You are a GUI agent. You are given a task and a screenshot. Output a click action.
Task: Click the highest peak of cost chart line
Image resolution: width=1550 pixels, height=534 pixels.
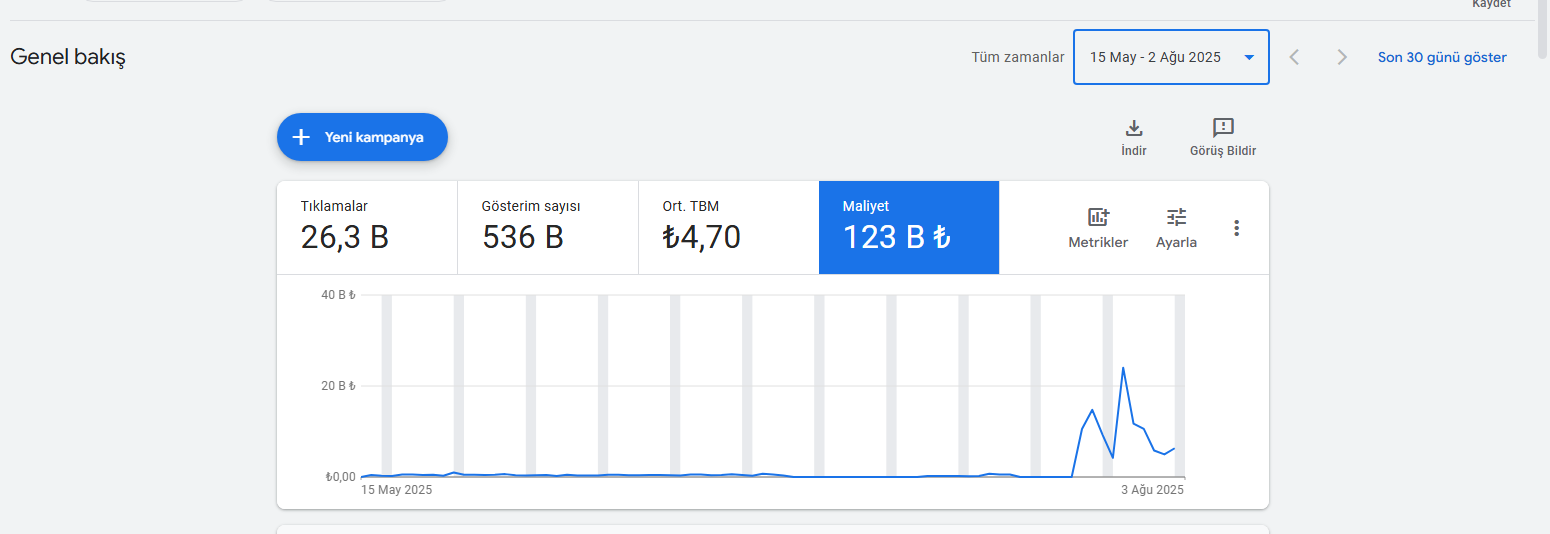1123,368
